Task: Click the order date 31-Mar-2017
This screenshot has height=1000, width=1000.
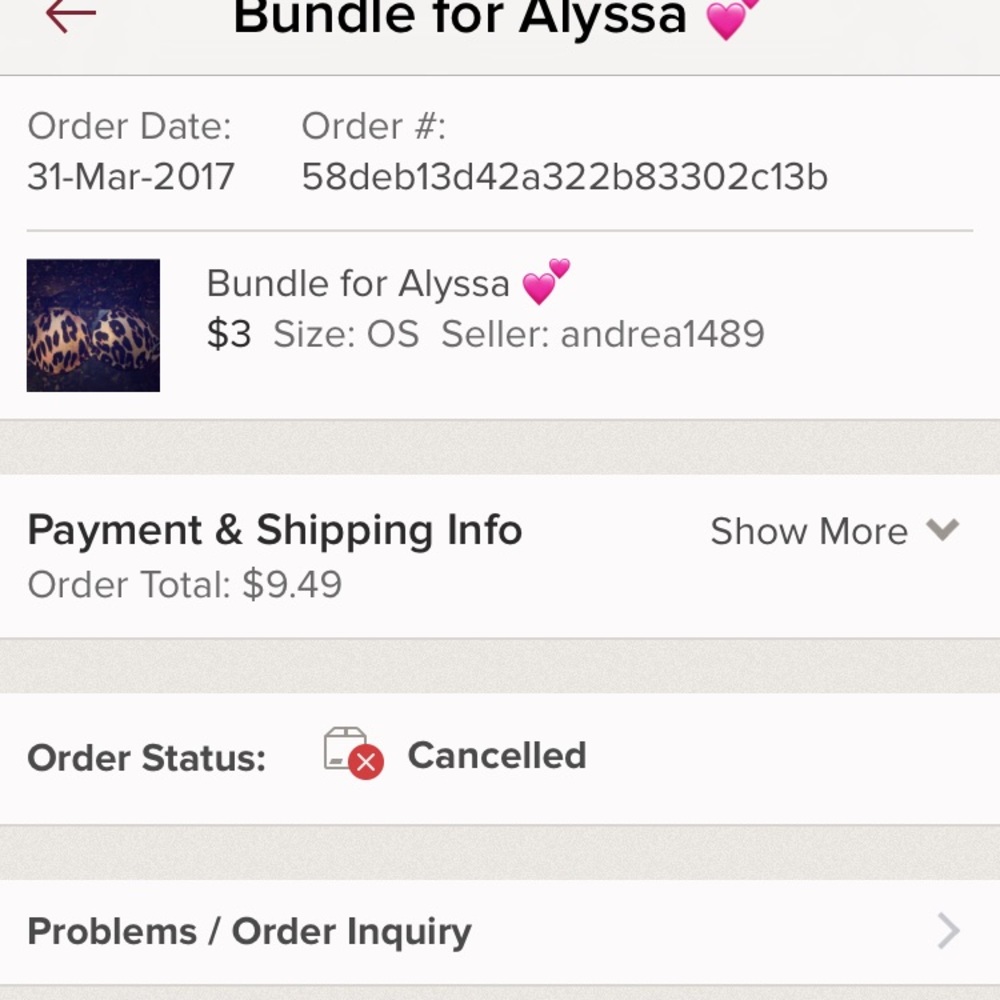Action: 130,177
